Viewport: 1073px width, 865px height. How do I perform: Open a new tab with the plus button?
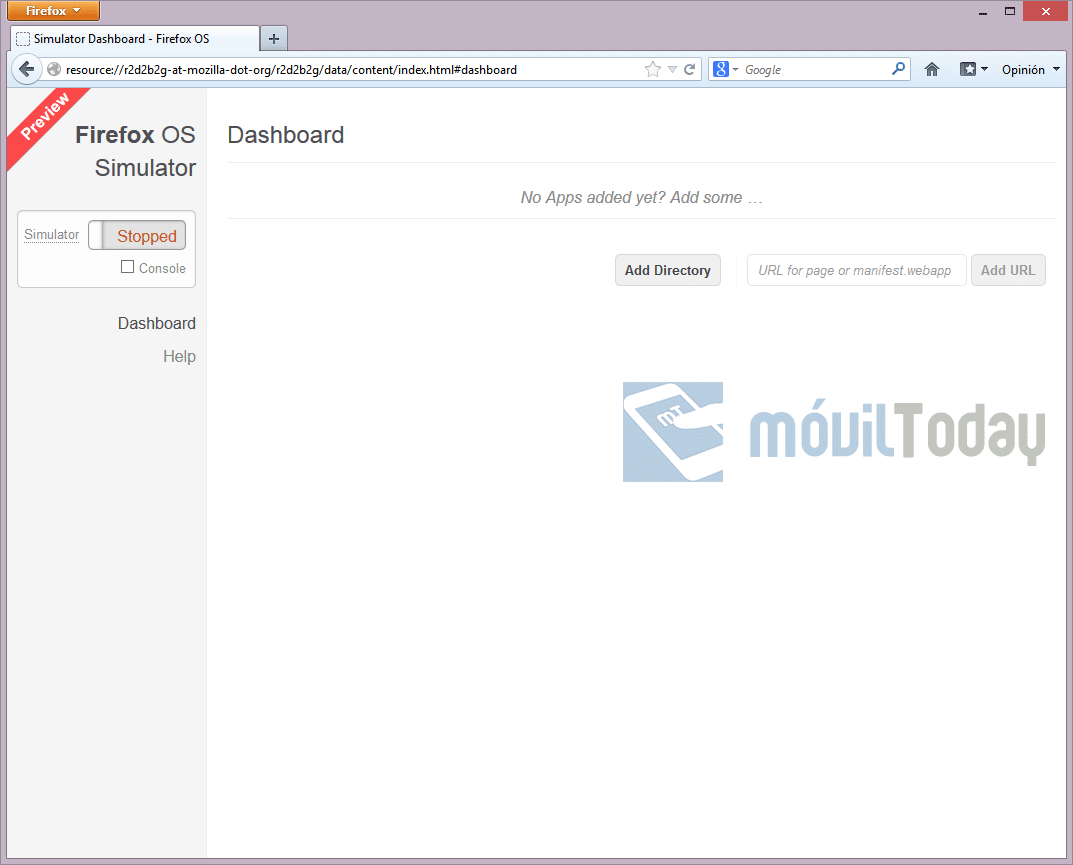pyautogui.click(x=274, y=39)
